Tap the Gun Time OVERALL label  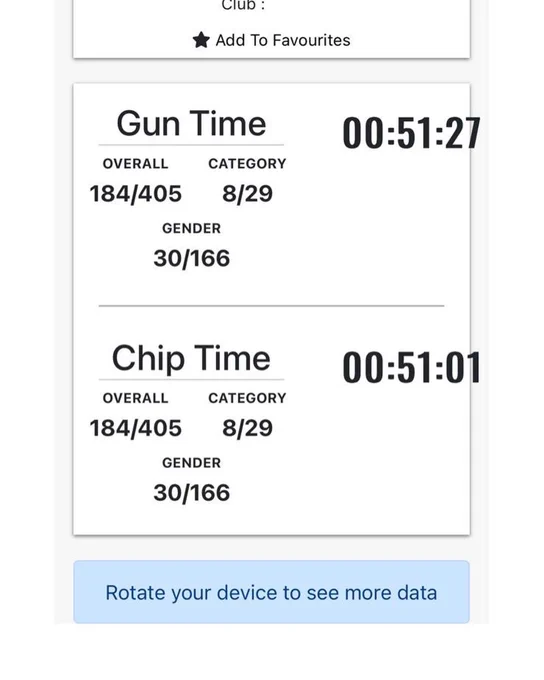[135, 163]
